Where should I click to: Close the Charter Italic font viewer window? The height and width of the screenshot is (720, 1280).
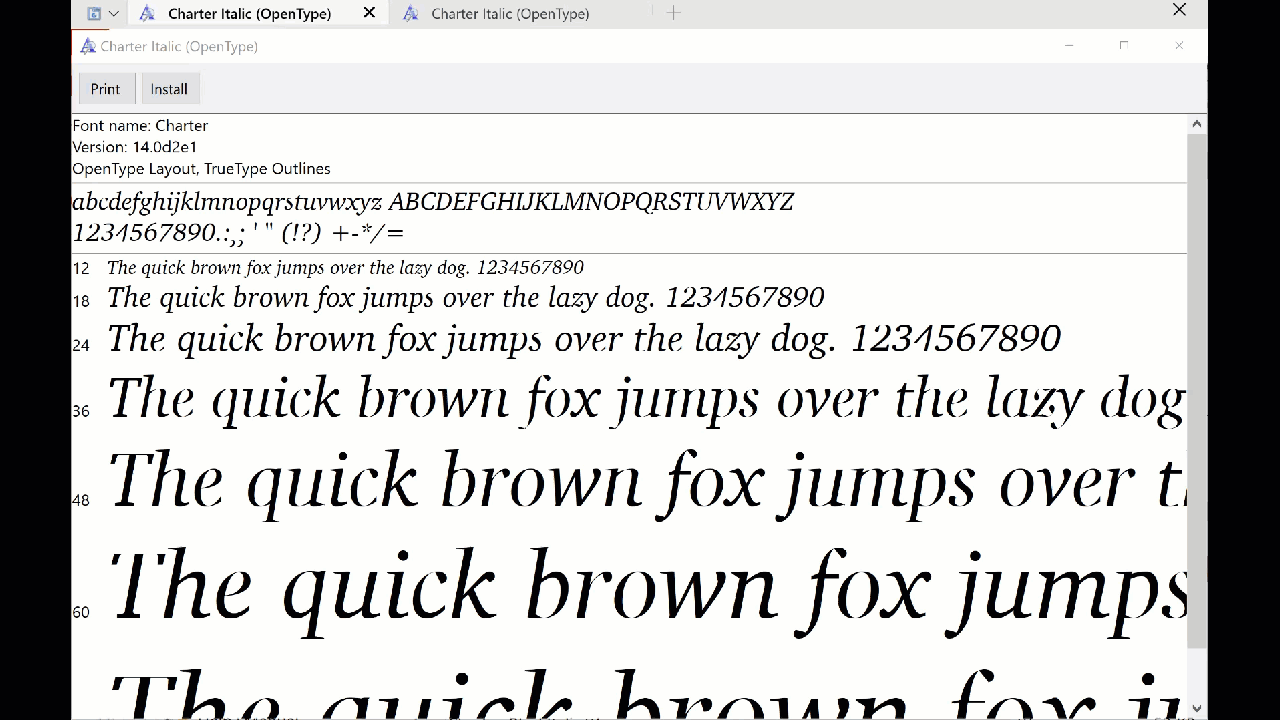(x=1179, y=46)
